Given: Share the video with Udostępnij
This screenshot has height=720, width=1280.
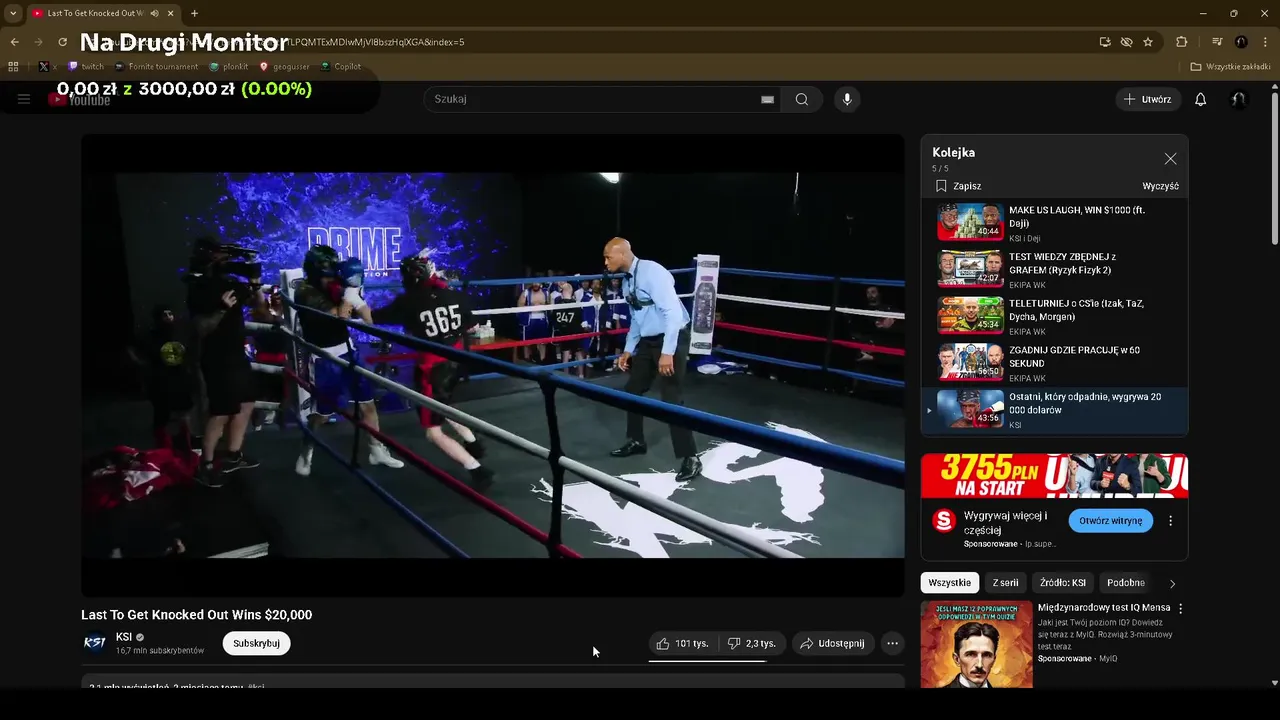Looking at the screenshot, I should (x=833, y=643).
